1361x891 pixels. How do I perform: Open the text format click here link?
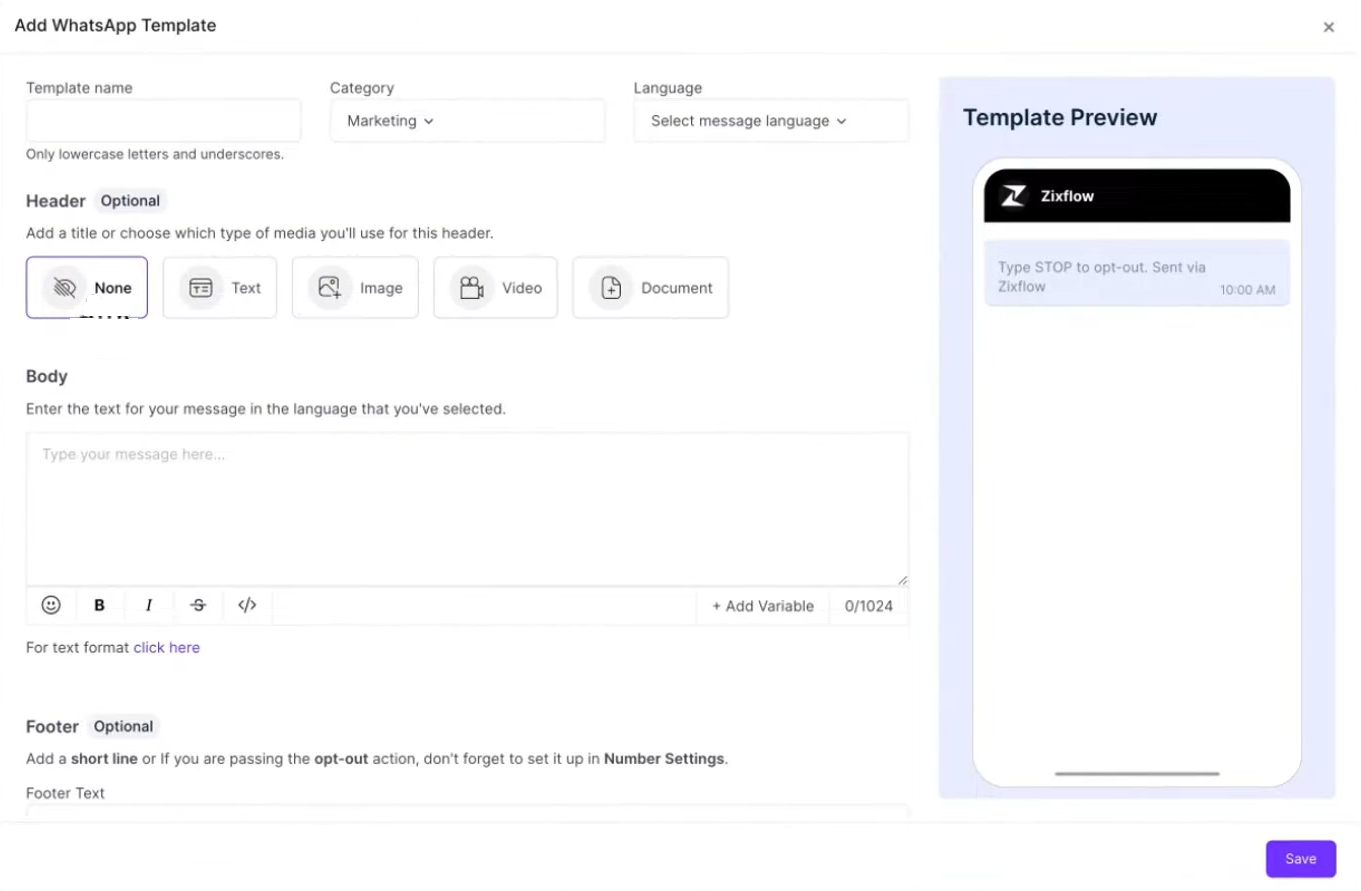(167, 648)
